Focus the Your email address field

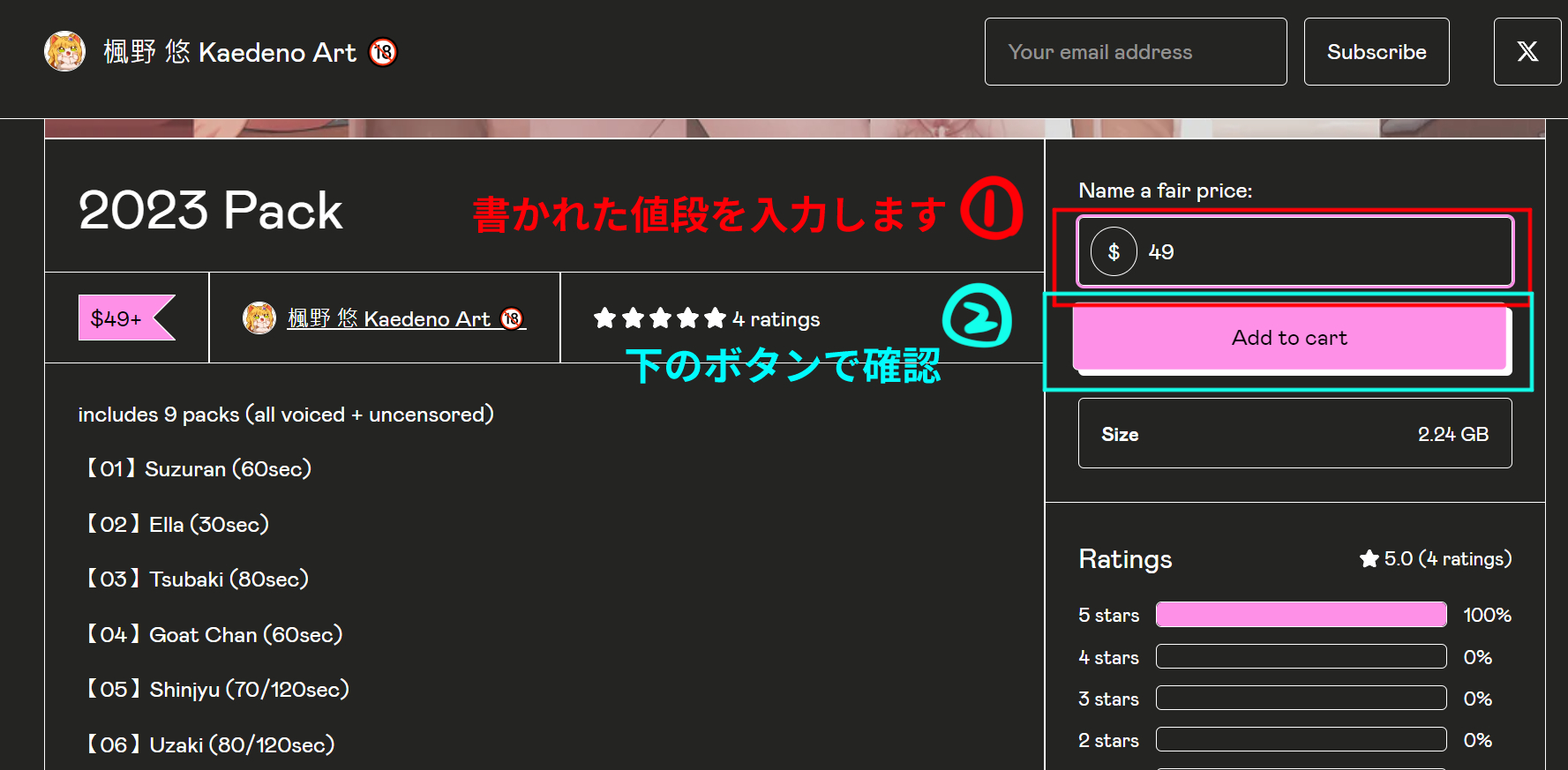(1136, 51)
